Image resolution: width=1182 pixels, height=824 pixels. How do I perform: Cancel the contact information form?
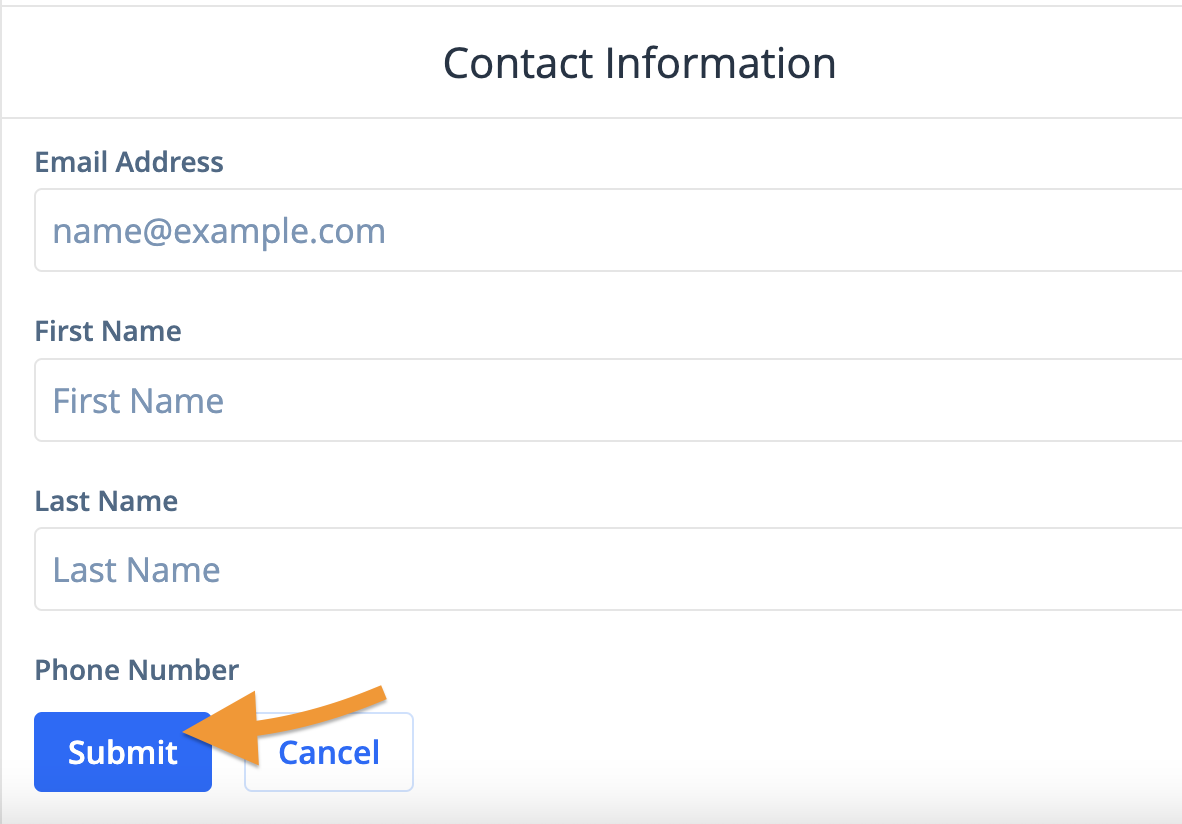point(329,752)
